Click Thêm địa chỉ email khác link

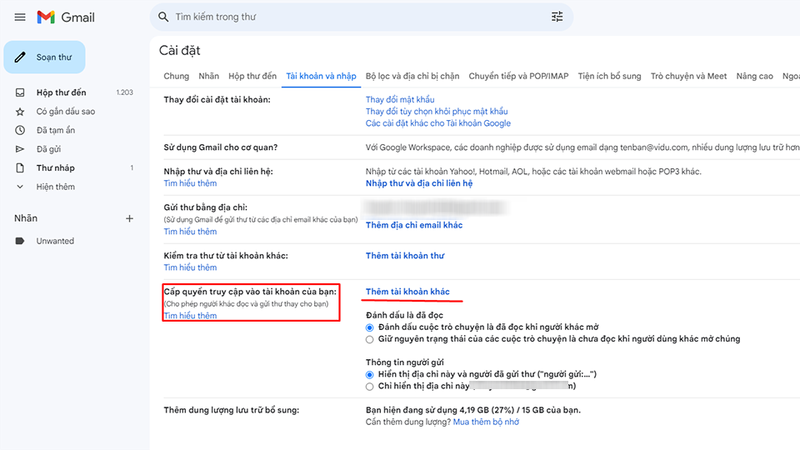pyautogui.click(x=414, y=225)
